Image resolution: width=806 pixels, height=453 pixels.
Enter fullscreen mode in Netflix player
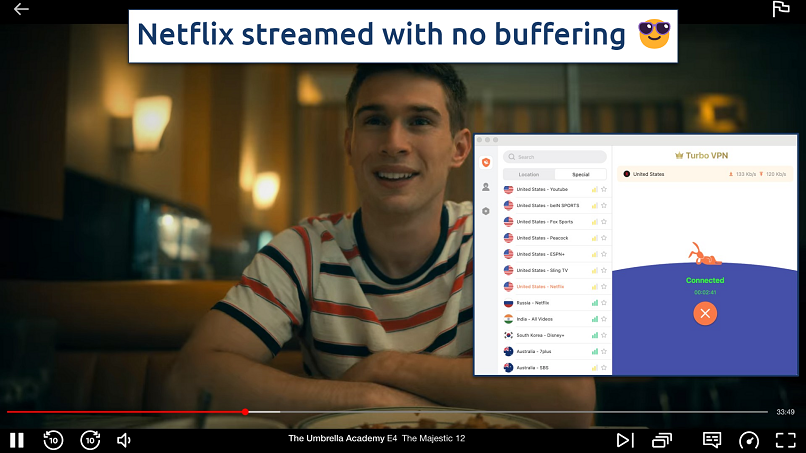[x=785, y=440]
